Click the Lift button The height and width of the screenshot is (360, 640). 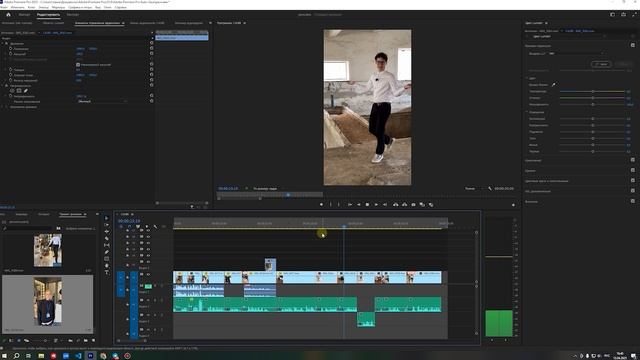tap(396, 204)
